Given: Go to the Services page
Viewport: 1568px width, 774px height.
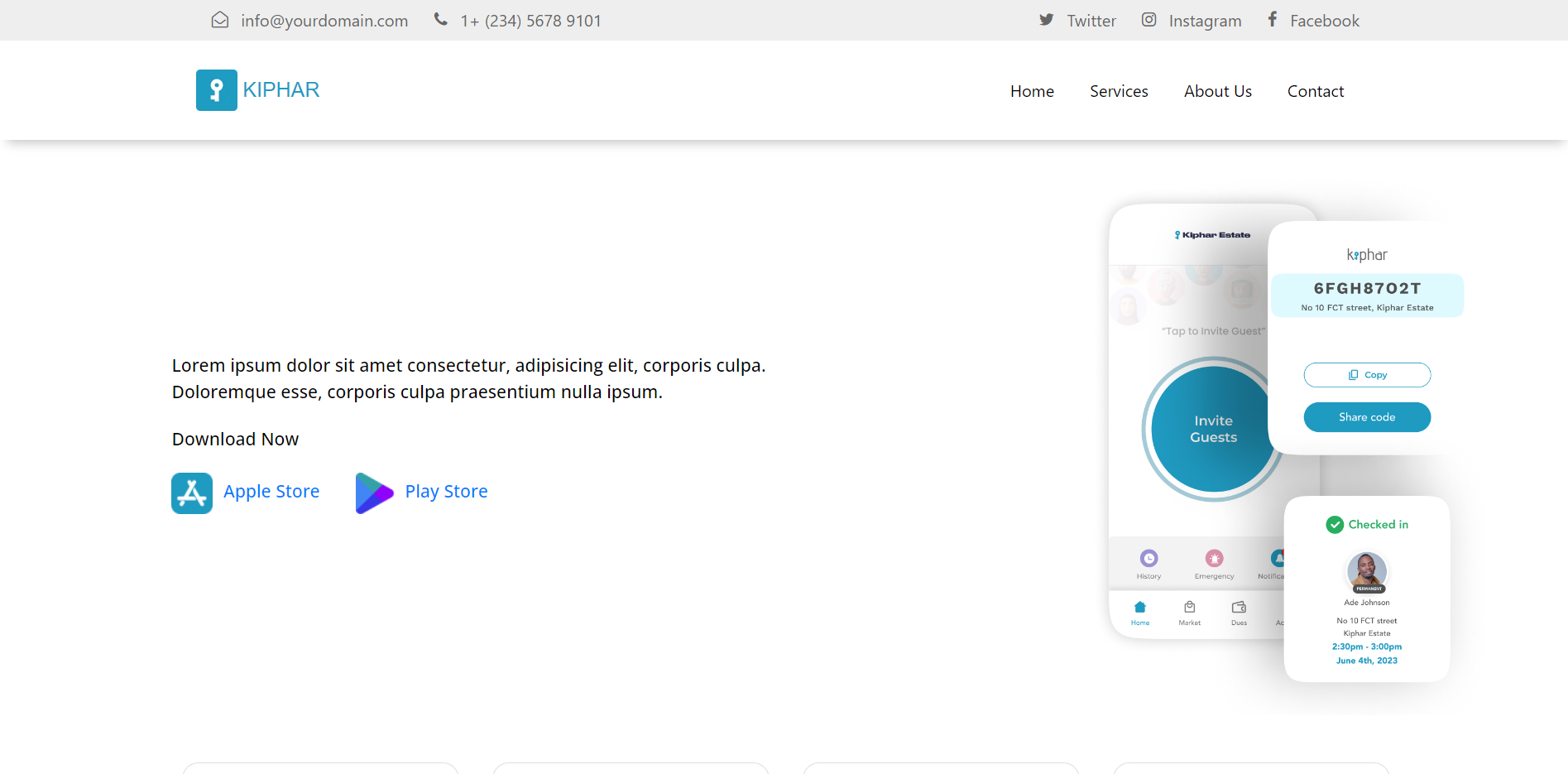Looking at the screenshot, I should click(x=1119, y=91).
